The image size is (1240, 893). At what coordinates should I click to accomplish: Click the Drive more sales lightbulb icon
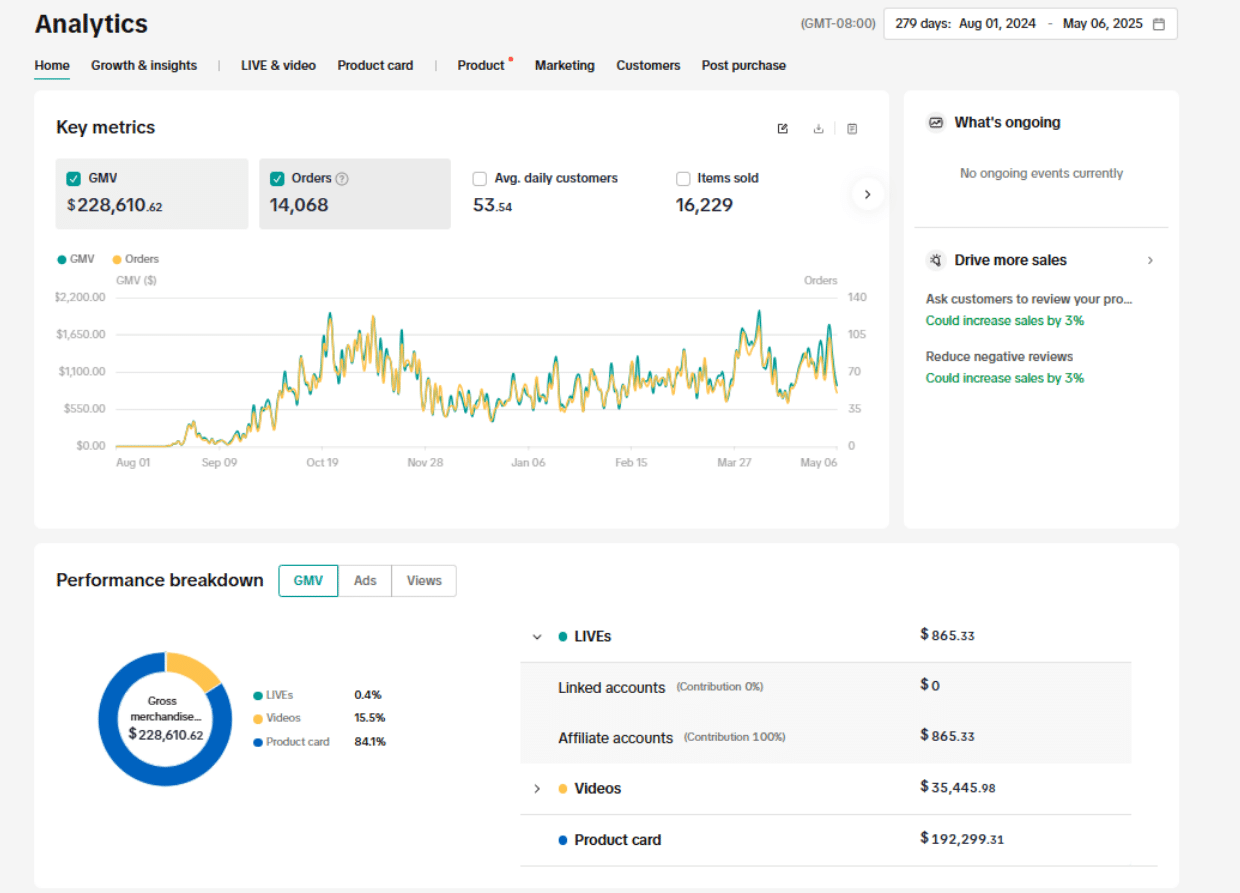coord(936,260)
